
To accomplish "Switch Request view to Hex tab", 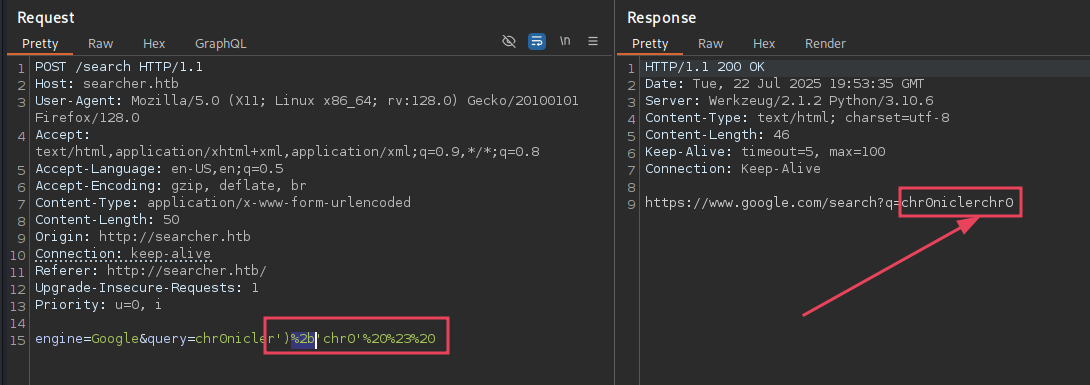I will coord(154,44).
